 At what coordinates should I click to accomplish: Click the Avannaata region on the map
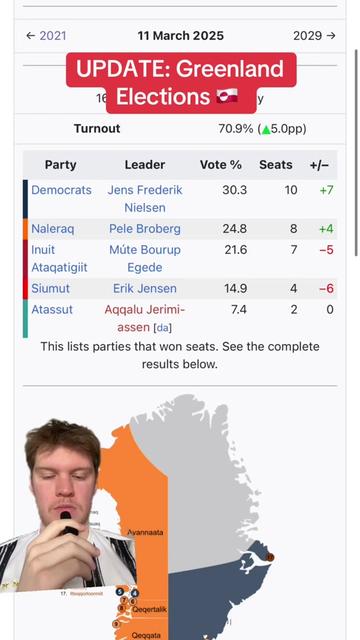(x=145, y=532)
